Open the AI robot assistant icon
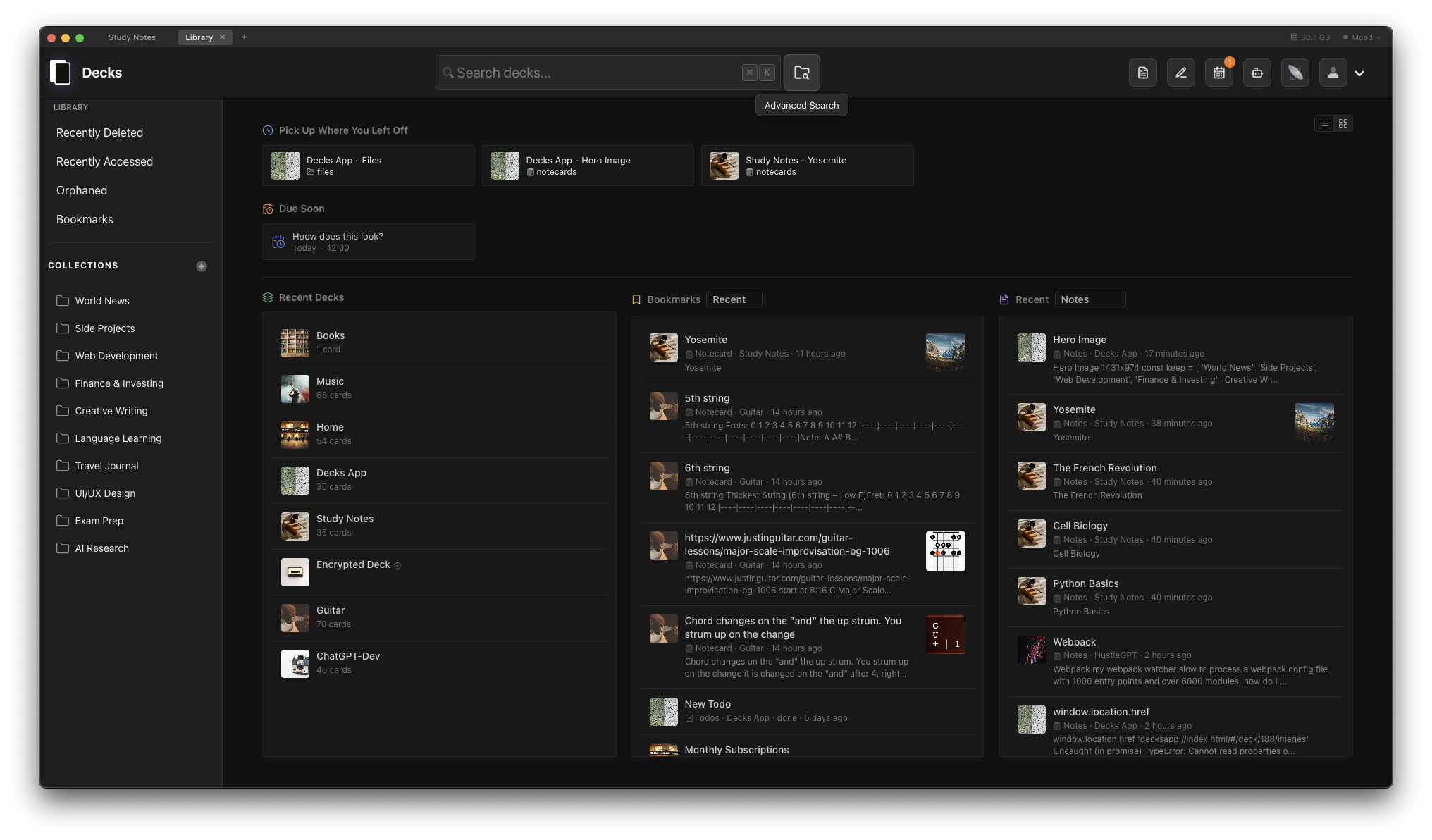The height and width of the screenshot is (840, 1432). pyautogui.click(x=1257, y=72)
